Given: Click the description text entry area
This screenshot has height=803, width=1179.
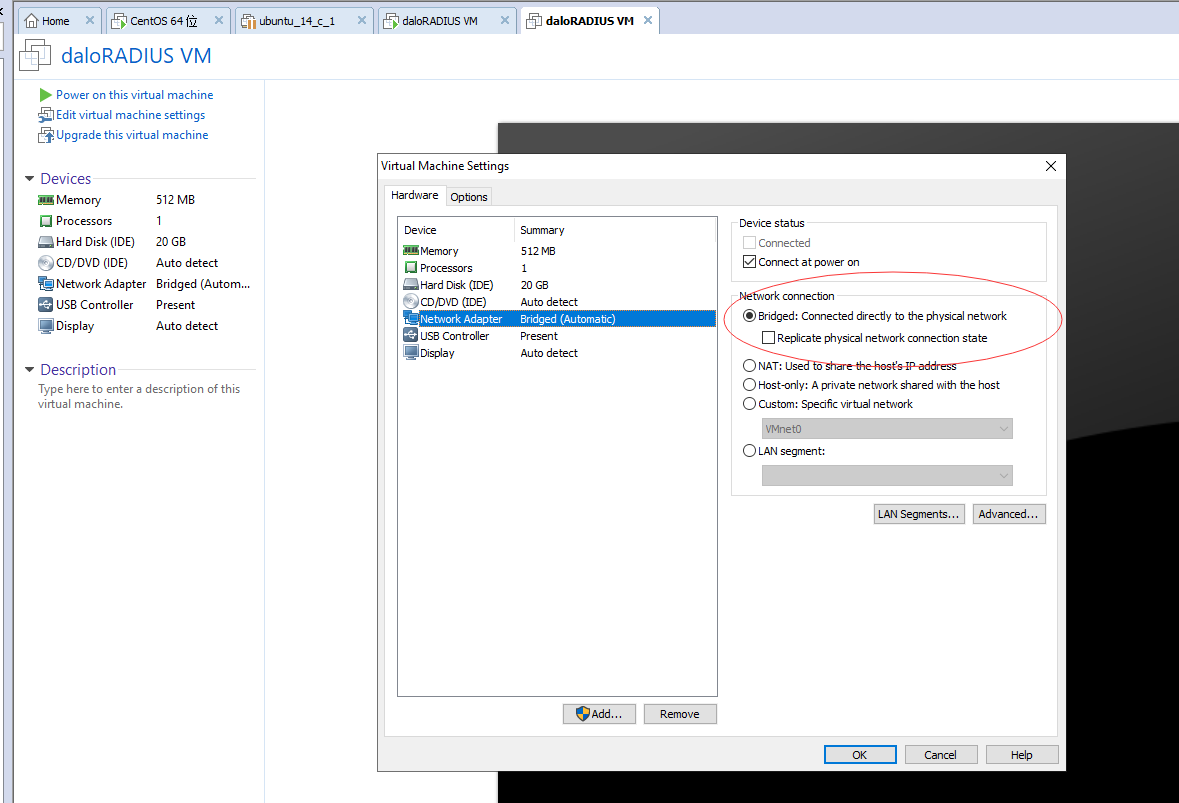Looking at the screenshot, I should point(139,396).
